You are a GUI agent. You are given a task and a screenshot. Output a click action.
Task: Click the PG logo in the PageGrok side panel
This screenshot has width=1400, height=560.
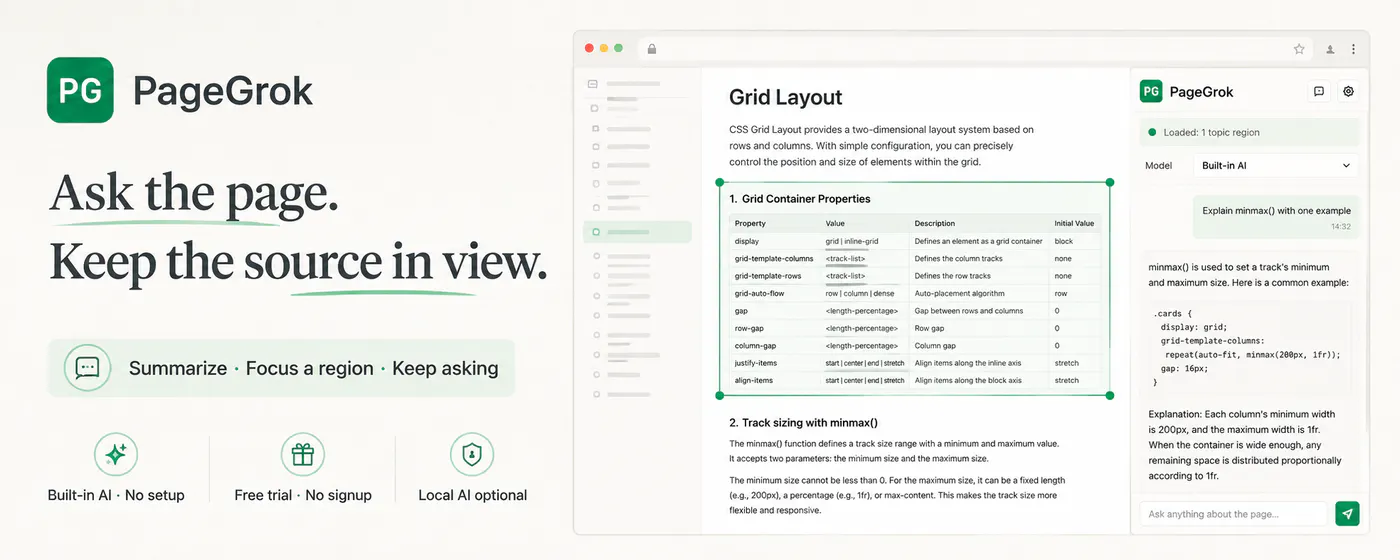(x=1151, y=91)
